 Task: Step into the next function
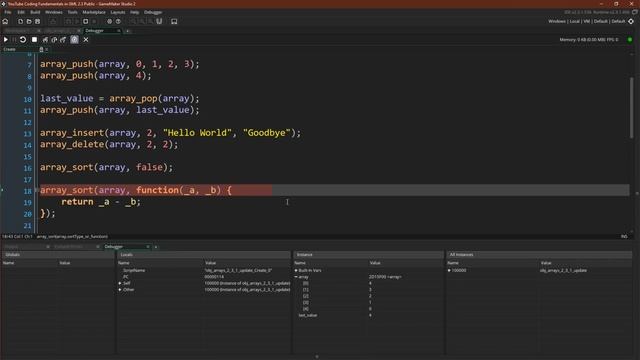coord(45,40)
